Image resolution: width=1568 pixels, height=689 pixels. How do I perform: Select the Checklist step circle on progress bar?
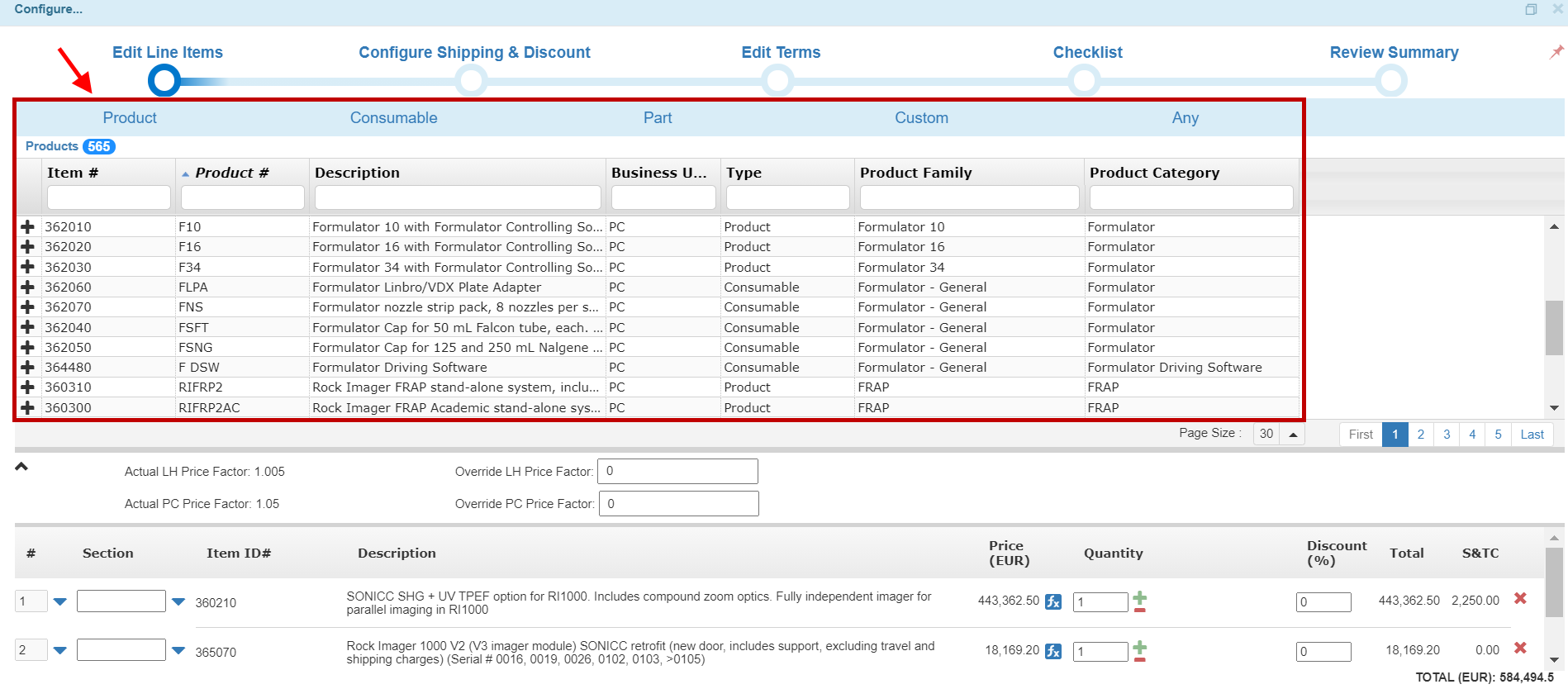pyautogui.click(x=1084, y=81)
